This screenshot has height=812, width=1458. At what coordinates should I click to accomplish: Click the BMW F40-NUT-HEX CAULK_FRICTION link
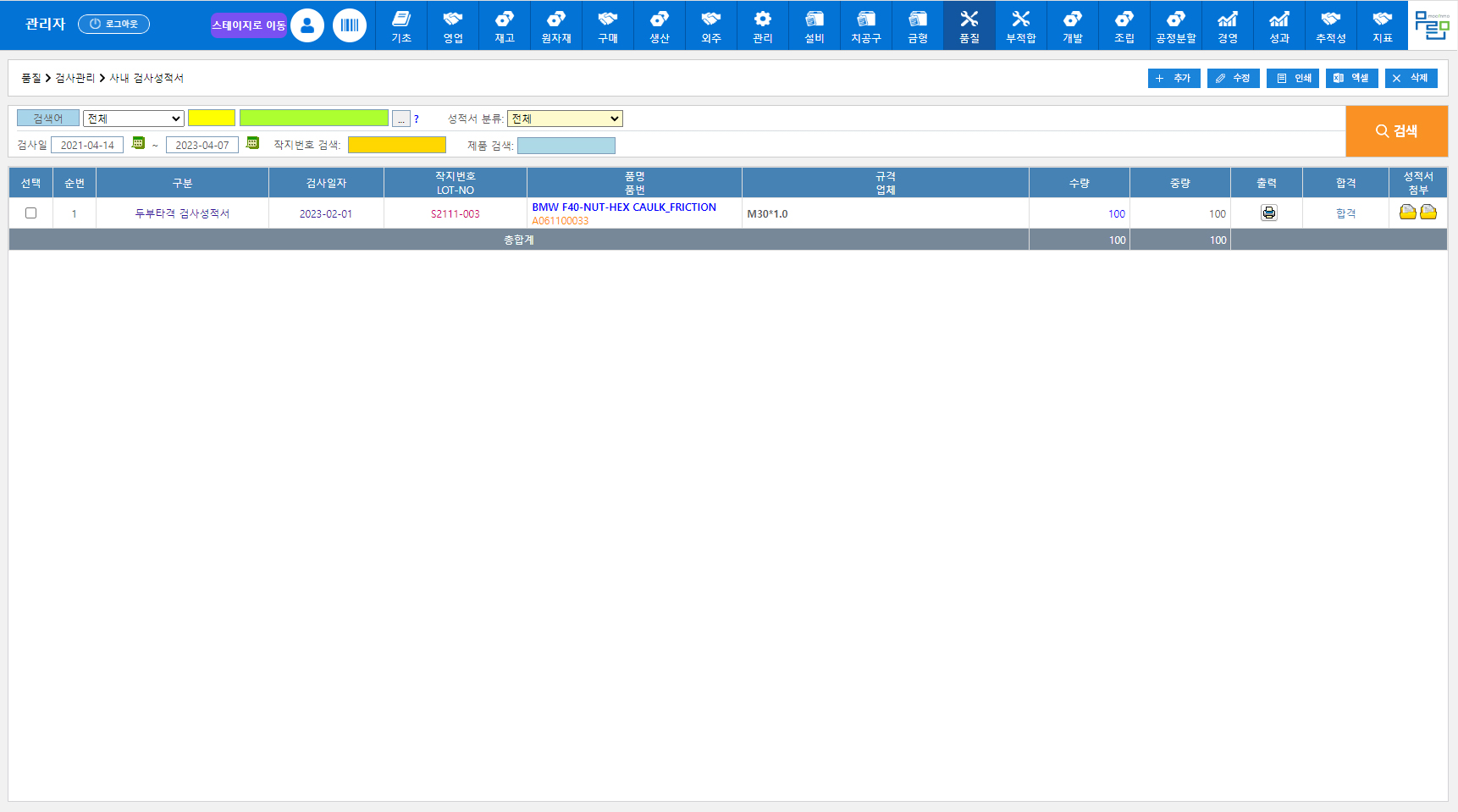pyautogui.click(x=624, y=207)
